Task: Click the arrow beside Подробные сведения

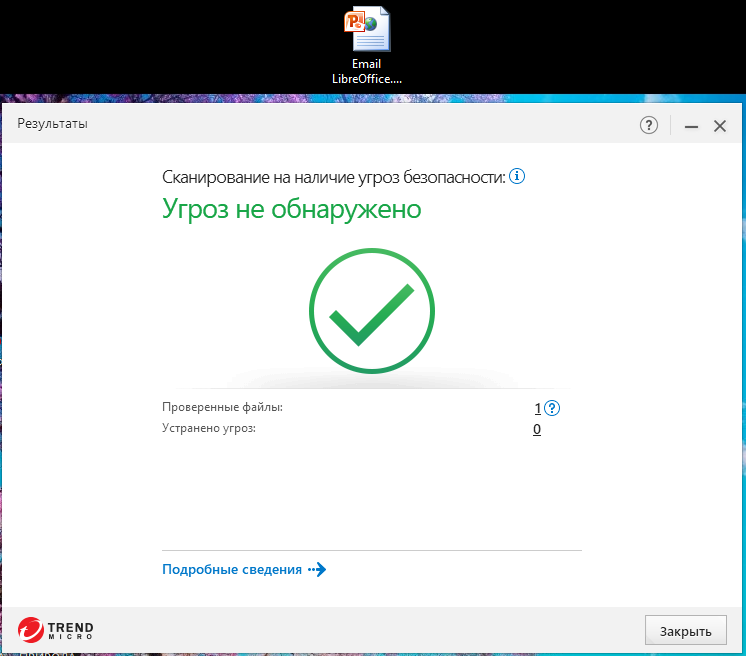Action: coord(317,569)
